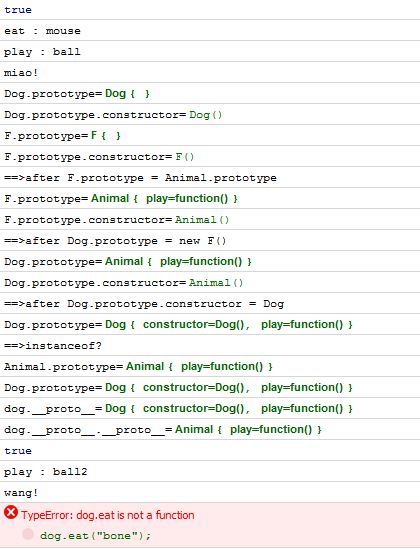This screenshot has height=549, width=420.
Task: Open Dog object in dog.__proto__= row
Action: click(229, 409)
